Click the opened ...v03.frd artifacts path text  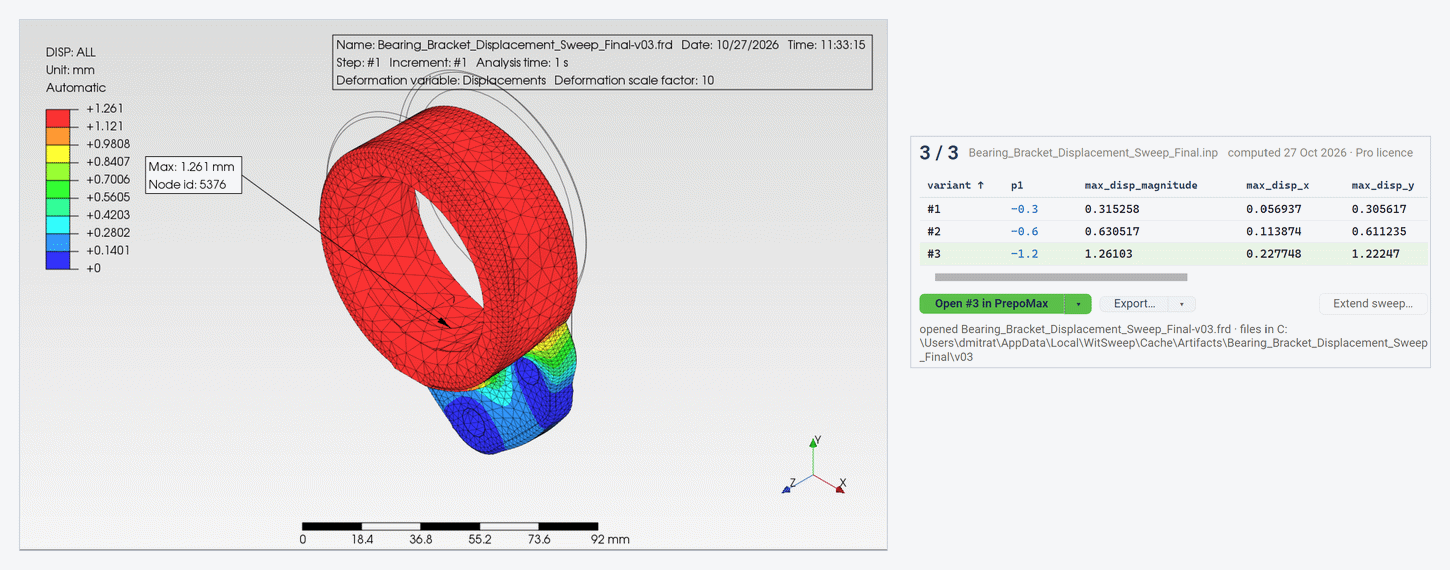pos(1173,342)
